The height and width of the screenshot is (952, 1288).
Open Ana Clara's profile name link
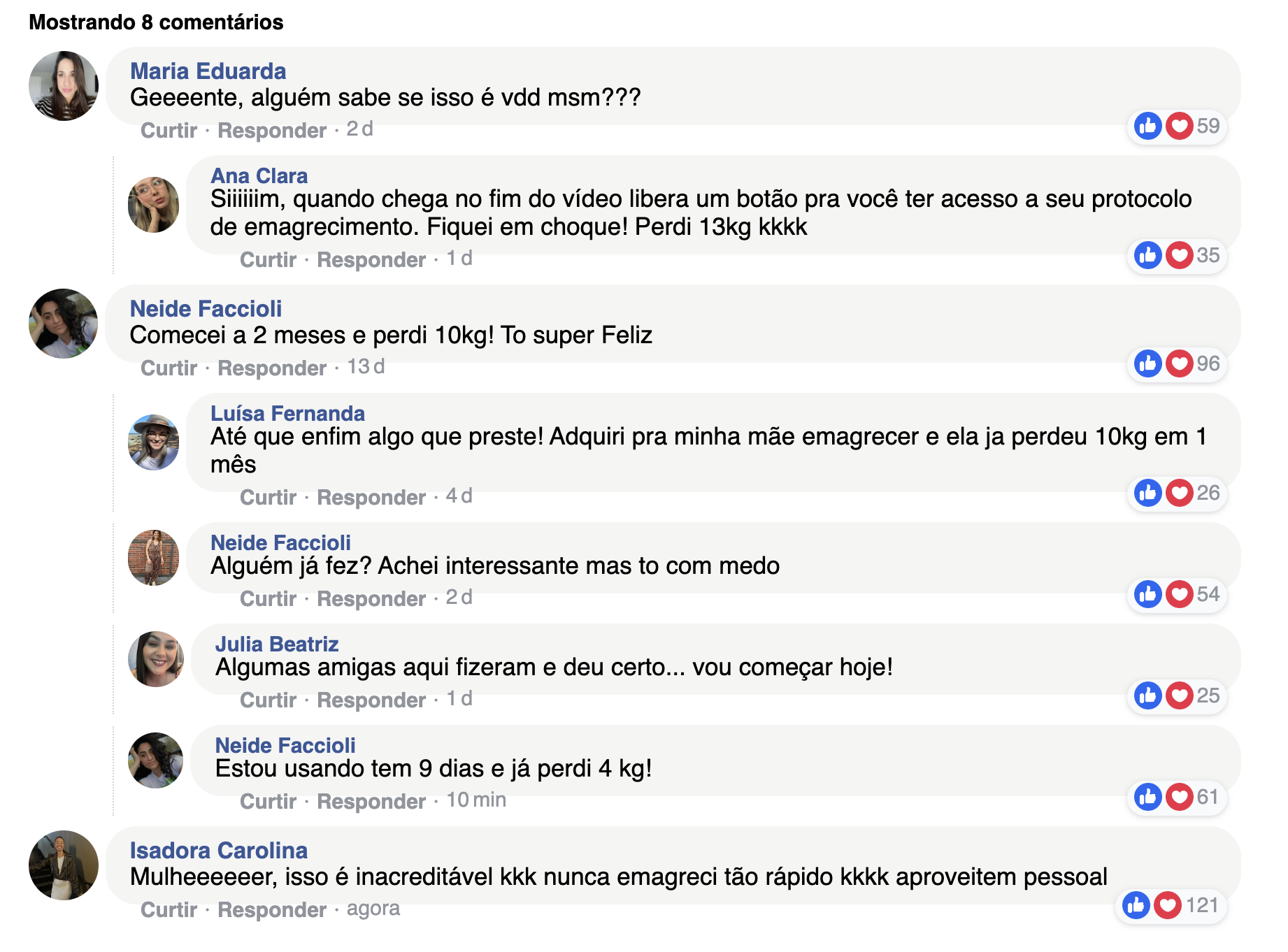[259, 175]
